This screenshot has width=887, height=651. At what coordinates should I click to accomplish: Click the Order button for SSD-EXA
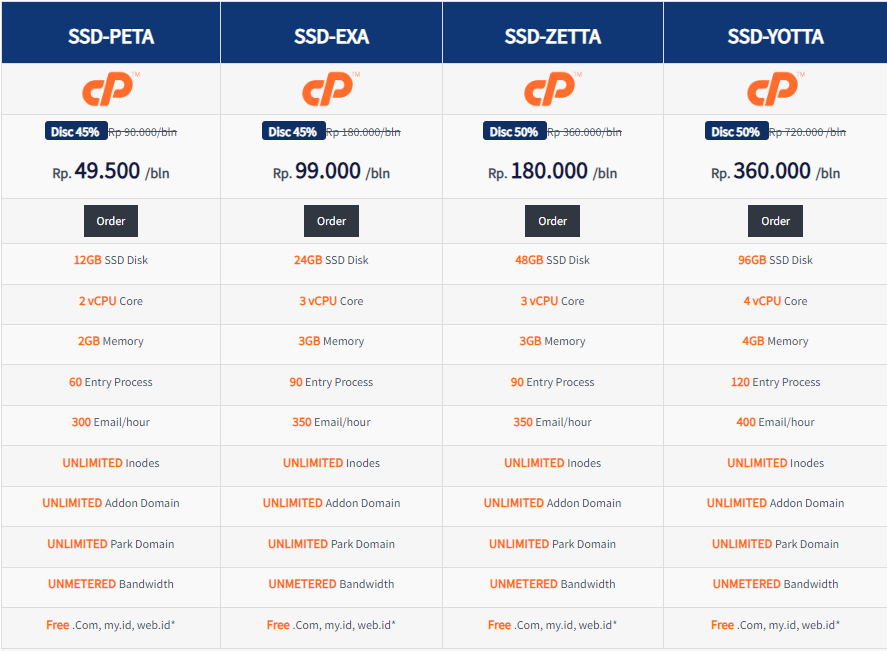[x=331, y=220]
